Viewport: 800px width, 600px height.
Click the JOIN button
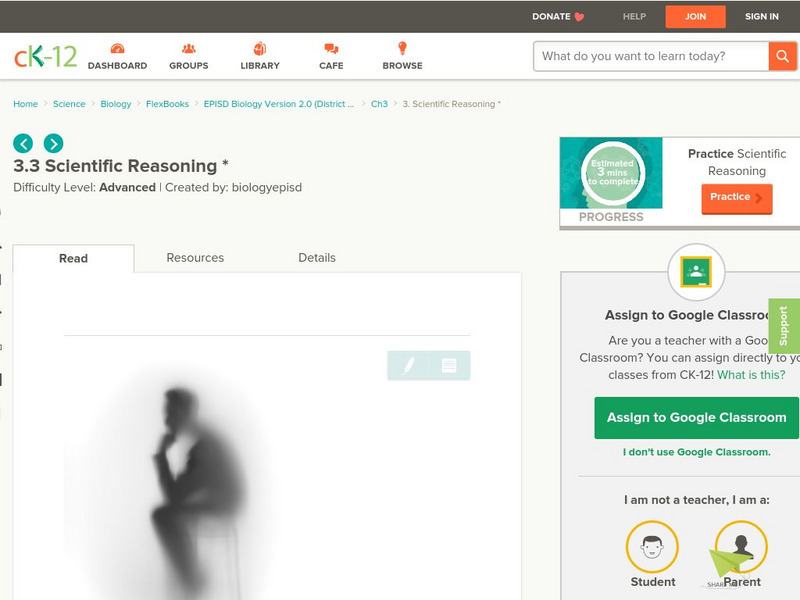[695, 17]
